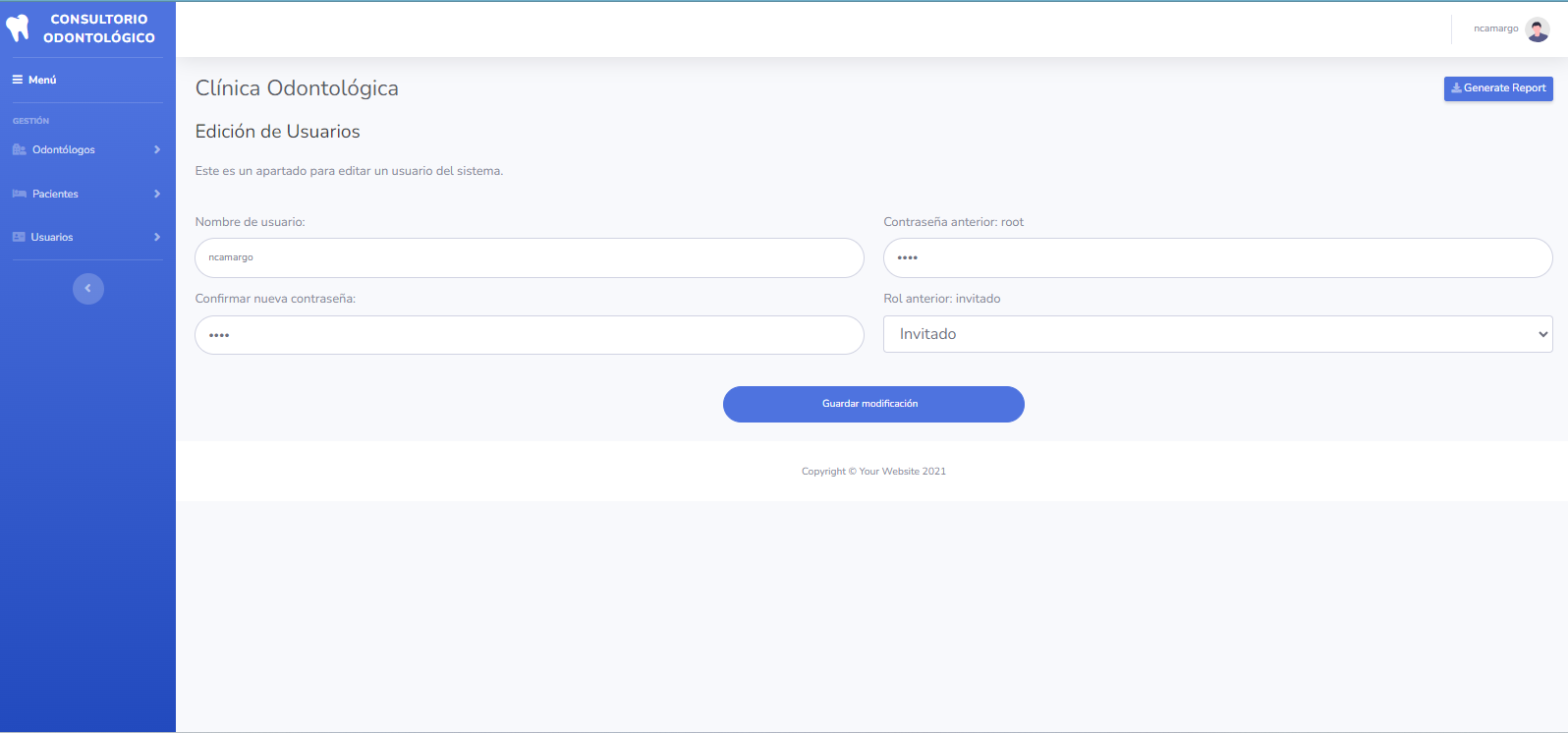Image resolution: width=1568 pixels, height=733 pixels.
Task: Collapse the sidebar with round arrow button
Action: tap(88, 288)
